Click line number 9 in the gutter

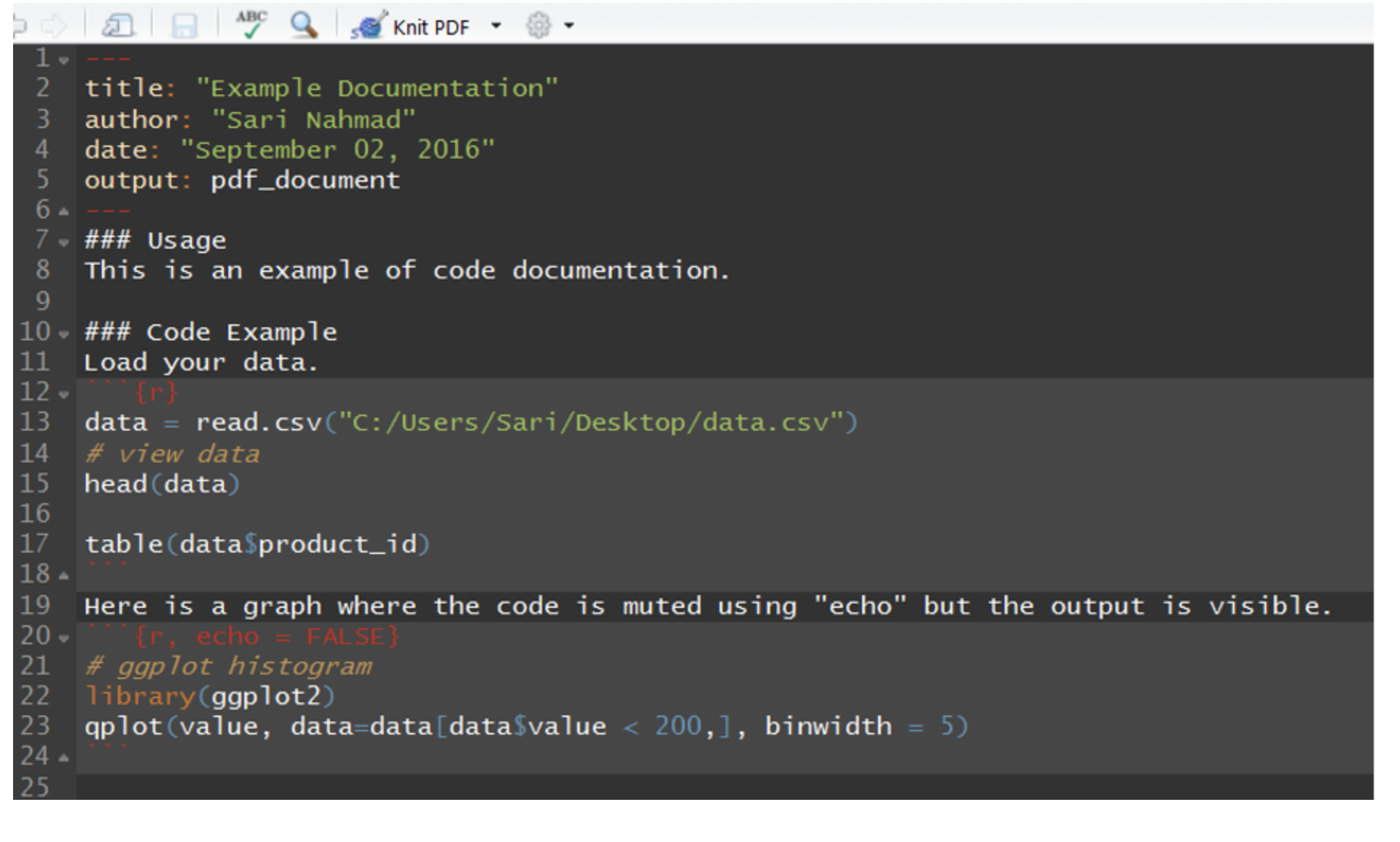(43, 301)
